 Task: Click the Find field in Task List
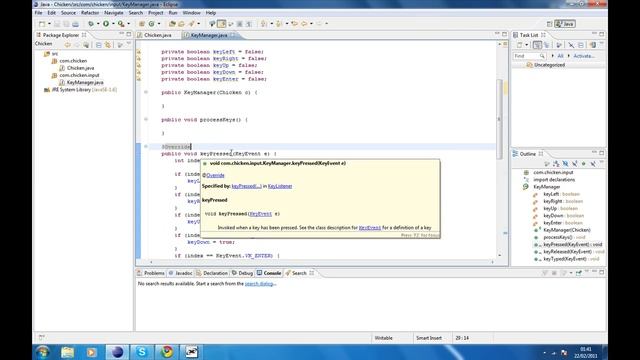coord(529,56)
